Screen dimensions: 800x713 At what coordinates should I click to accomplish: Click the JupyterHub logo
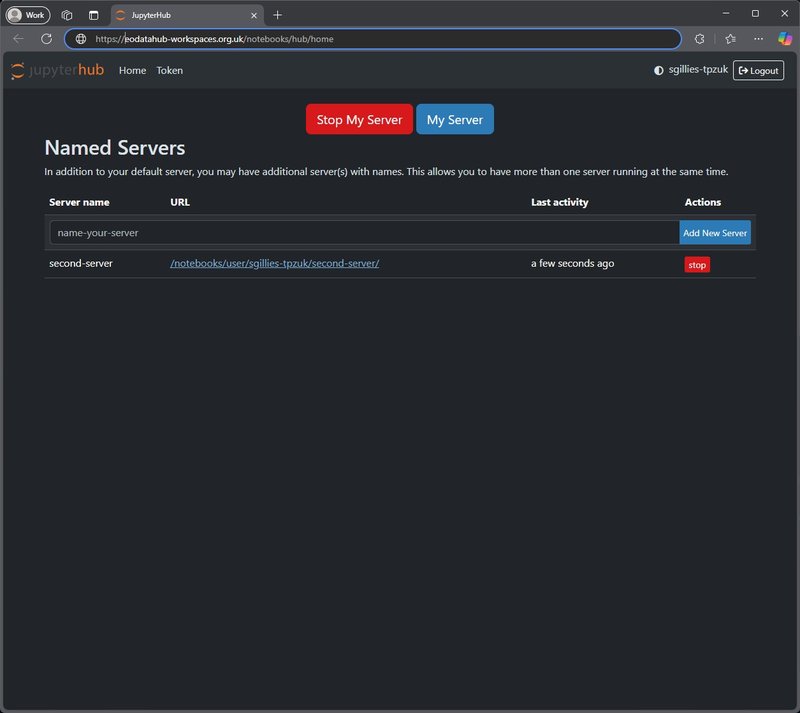pos(57,70)
